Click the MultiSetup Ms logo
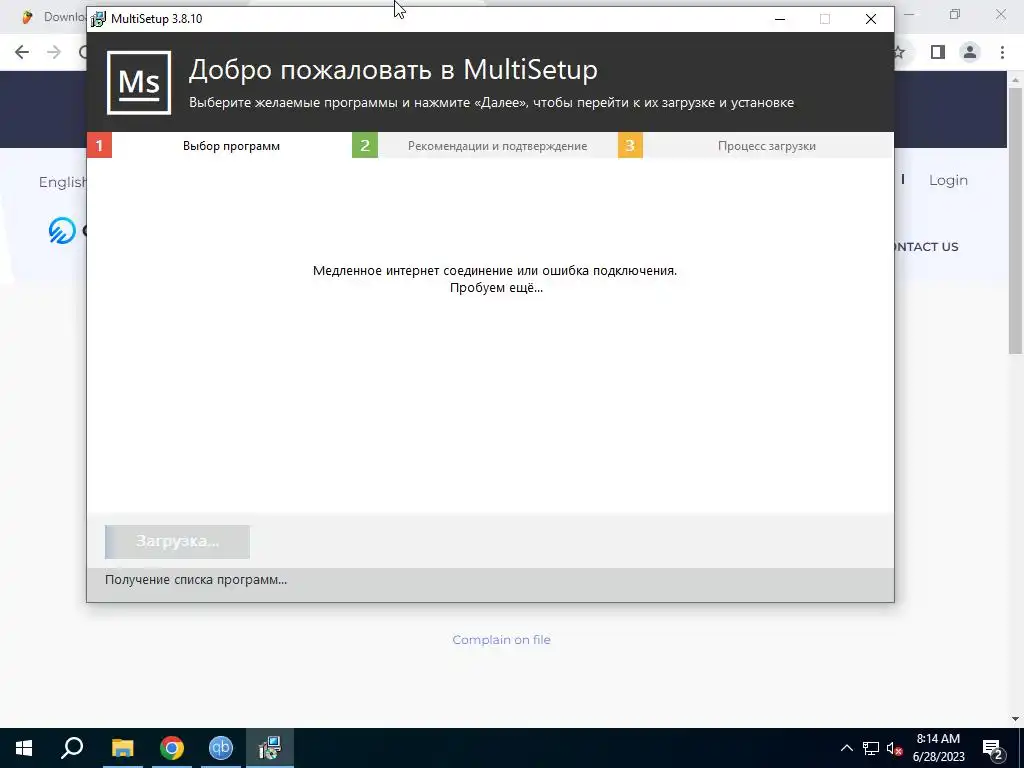Screen dimensions: 1024x768 (x=139, y=83)
